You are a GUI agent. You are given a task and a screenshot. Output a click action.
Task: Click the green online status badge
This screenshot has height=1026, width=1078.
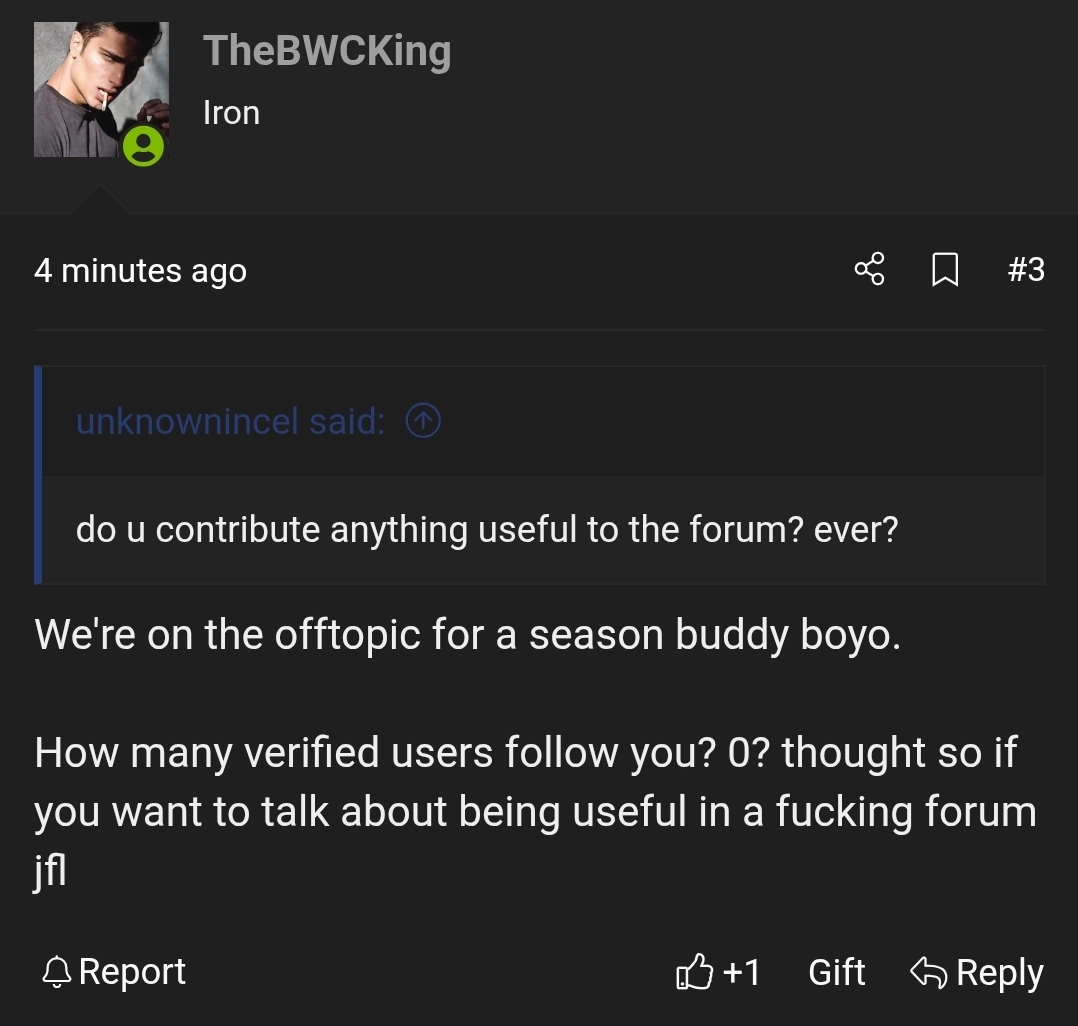[x=144, y=146]
